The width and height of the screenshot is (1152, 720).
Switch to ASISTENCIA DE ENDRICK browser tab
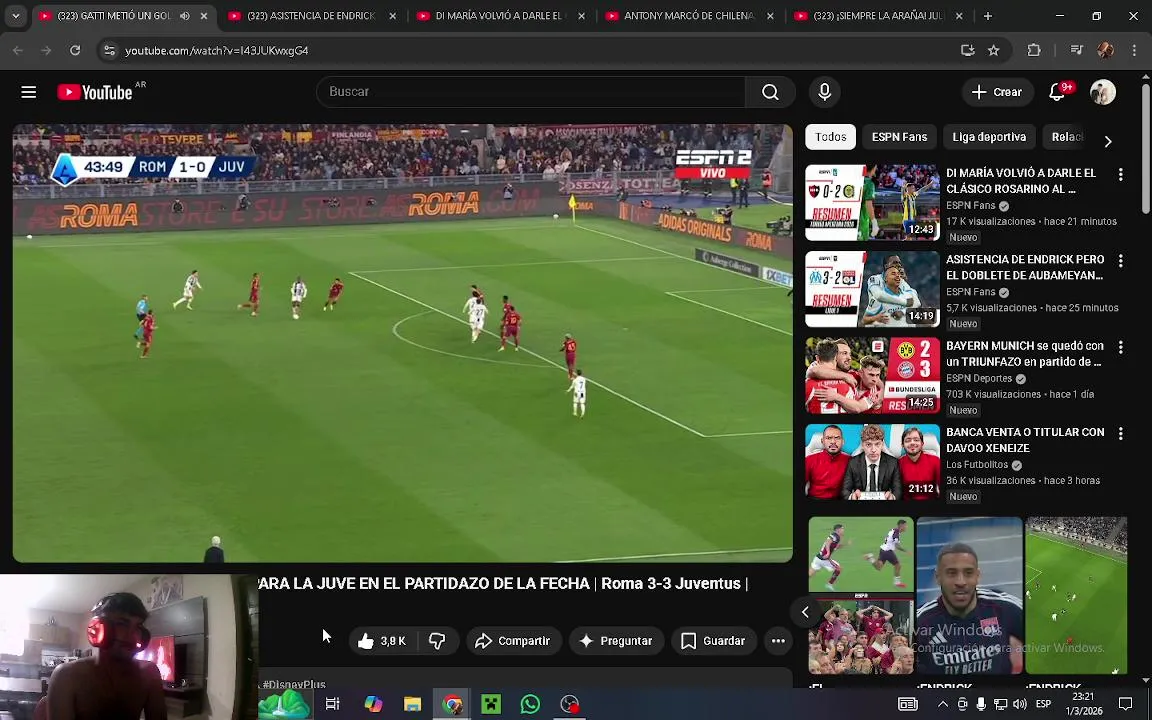click(309, 15)
